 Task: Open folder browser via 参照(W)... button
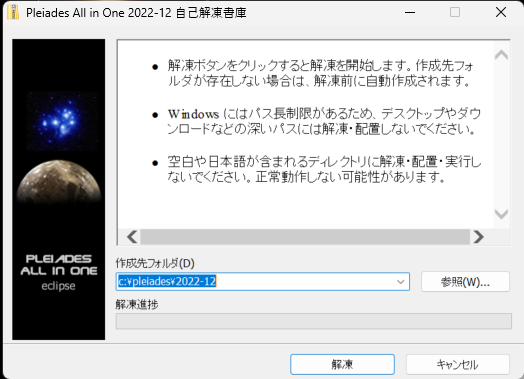(465, 282)
